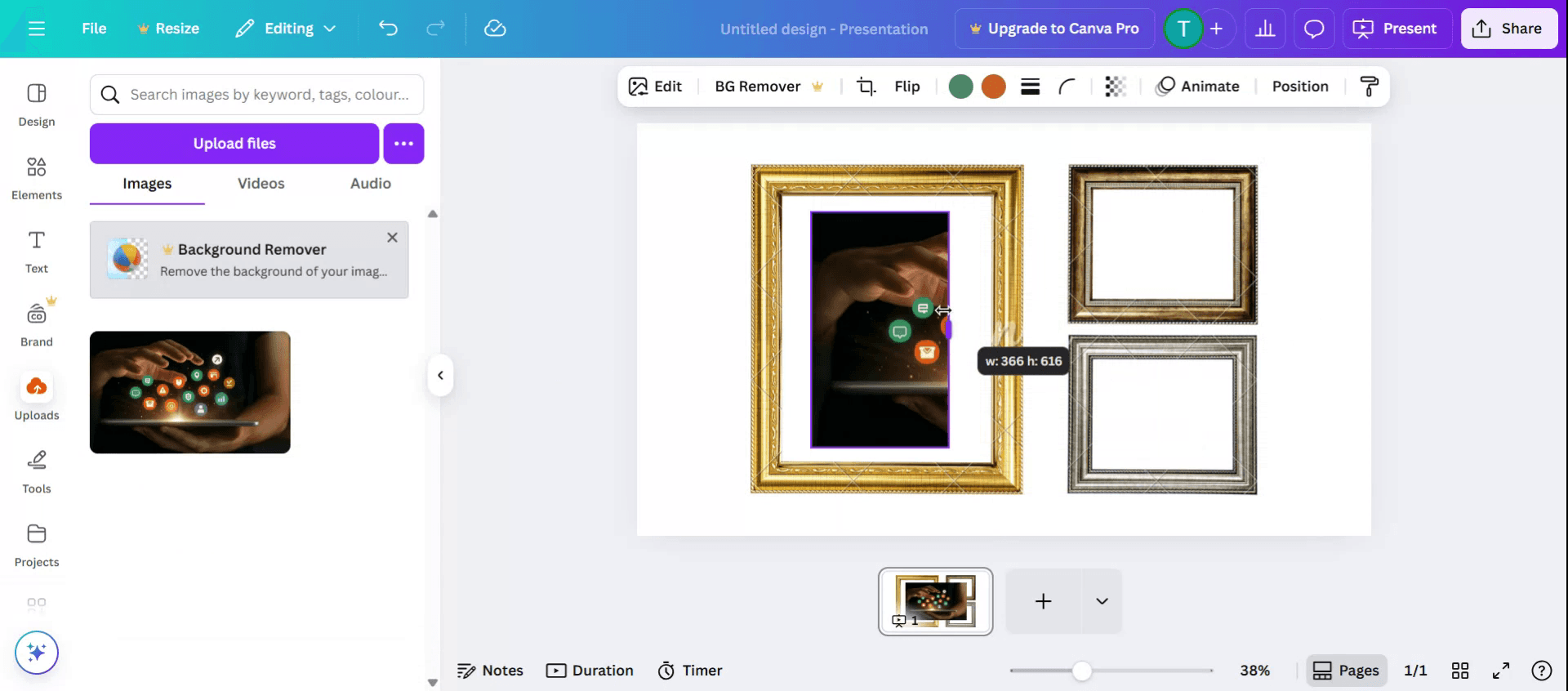
Task: Check cloud save status icon
Action: [495, 29]
